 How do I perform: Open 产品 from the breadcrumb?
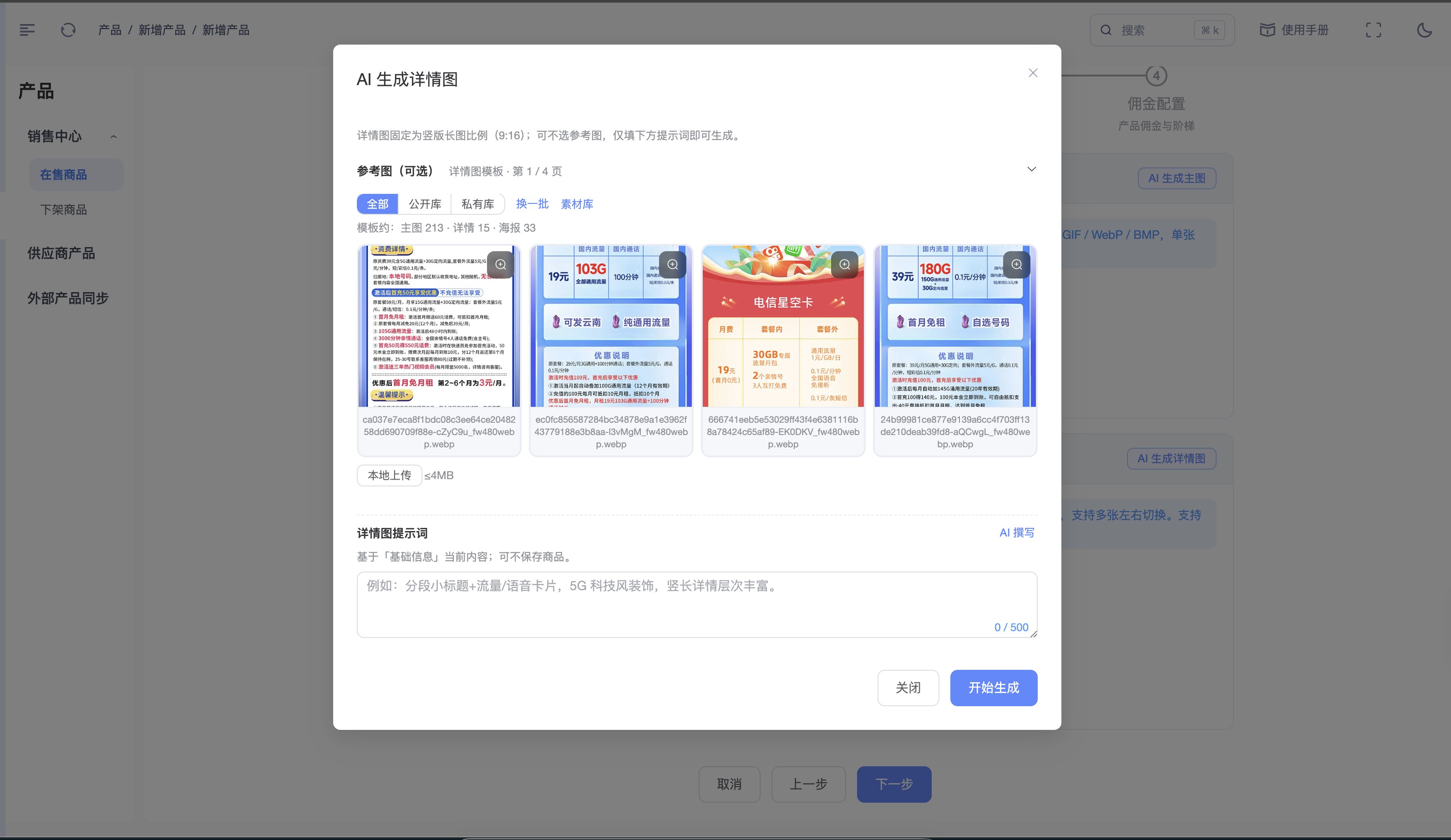(x=109, y=30)
